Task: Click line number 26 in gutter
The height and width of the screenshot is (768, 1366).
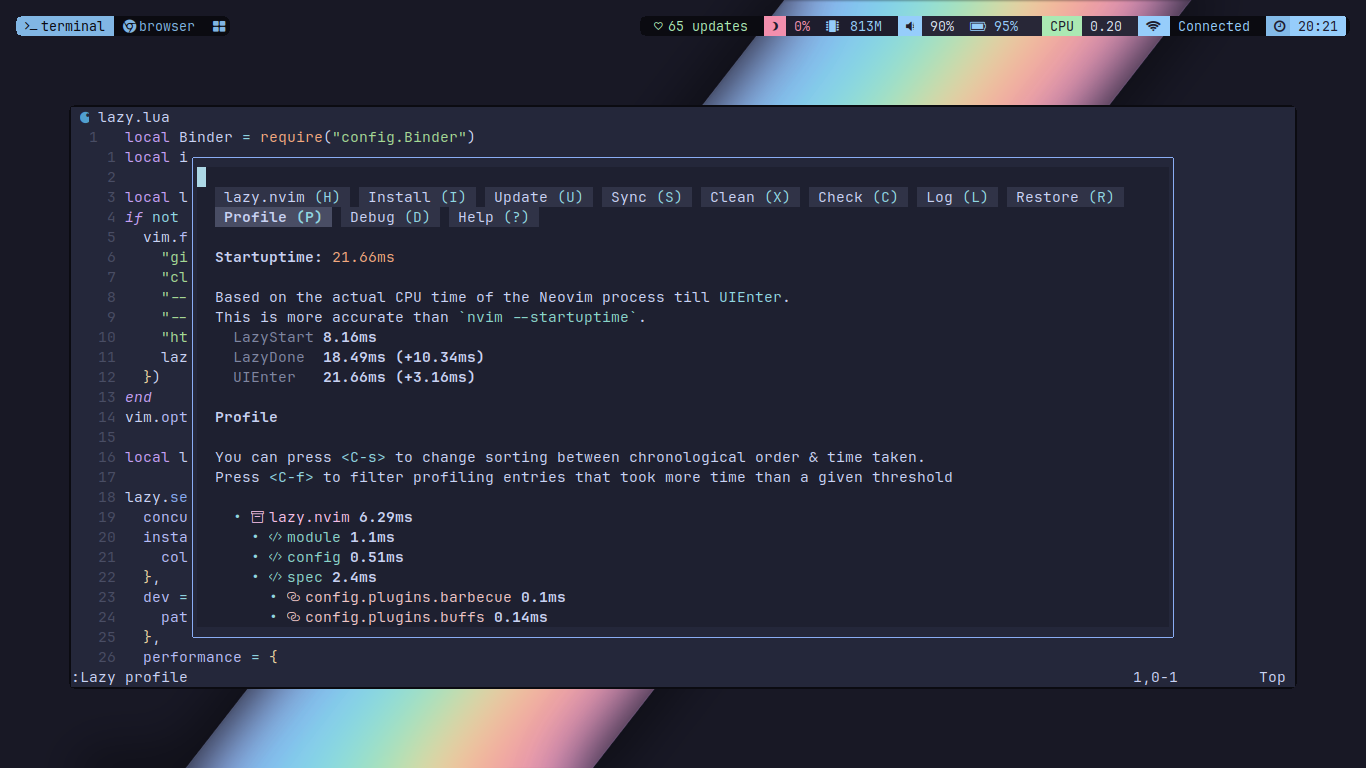Action: (107, 657)
